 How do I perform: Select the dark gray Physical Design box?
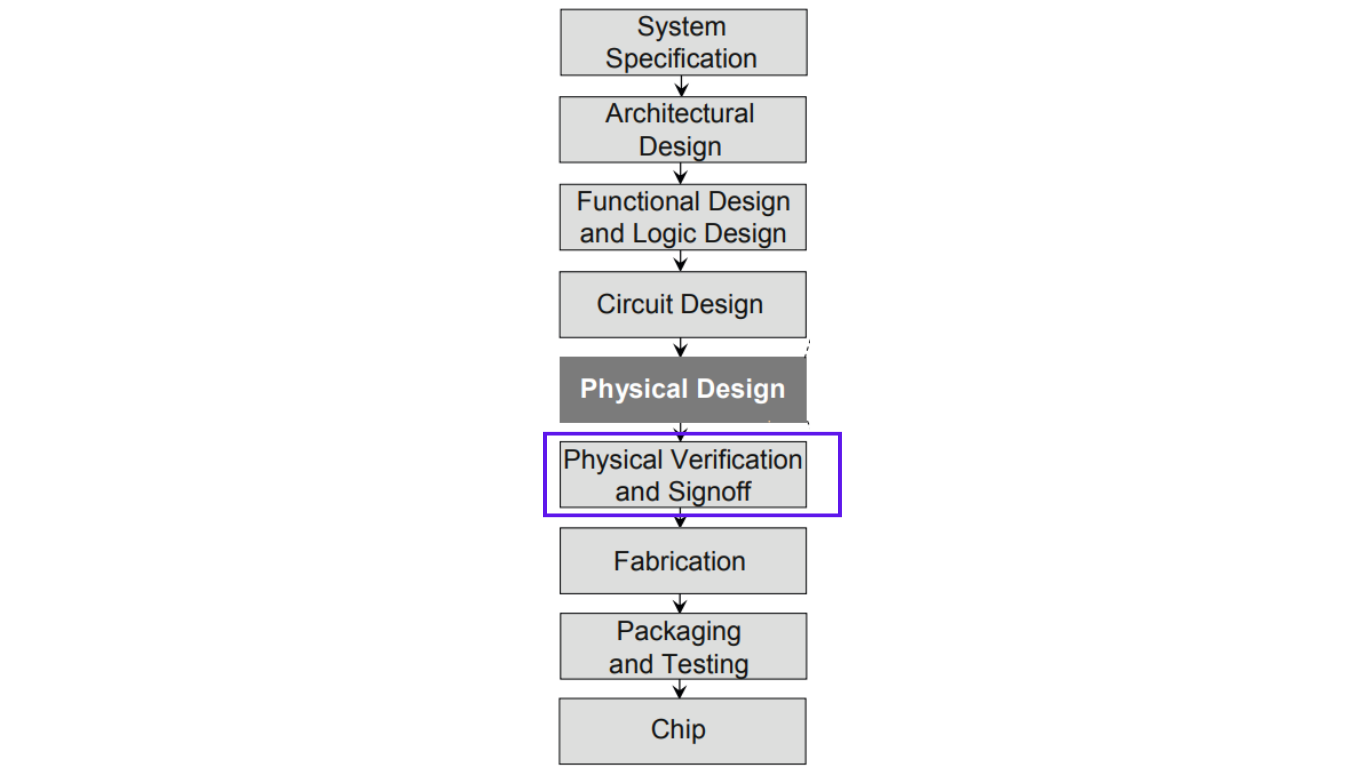pos(682,389)
